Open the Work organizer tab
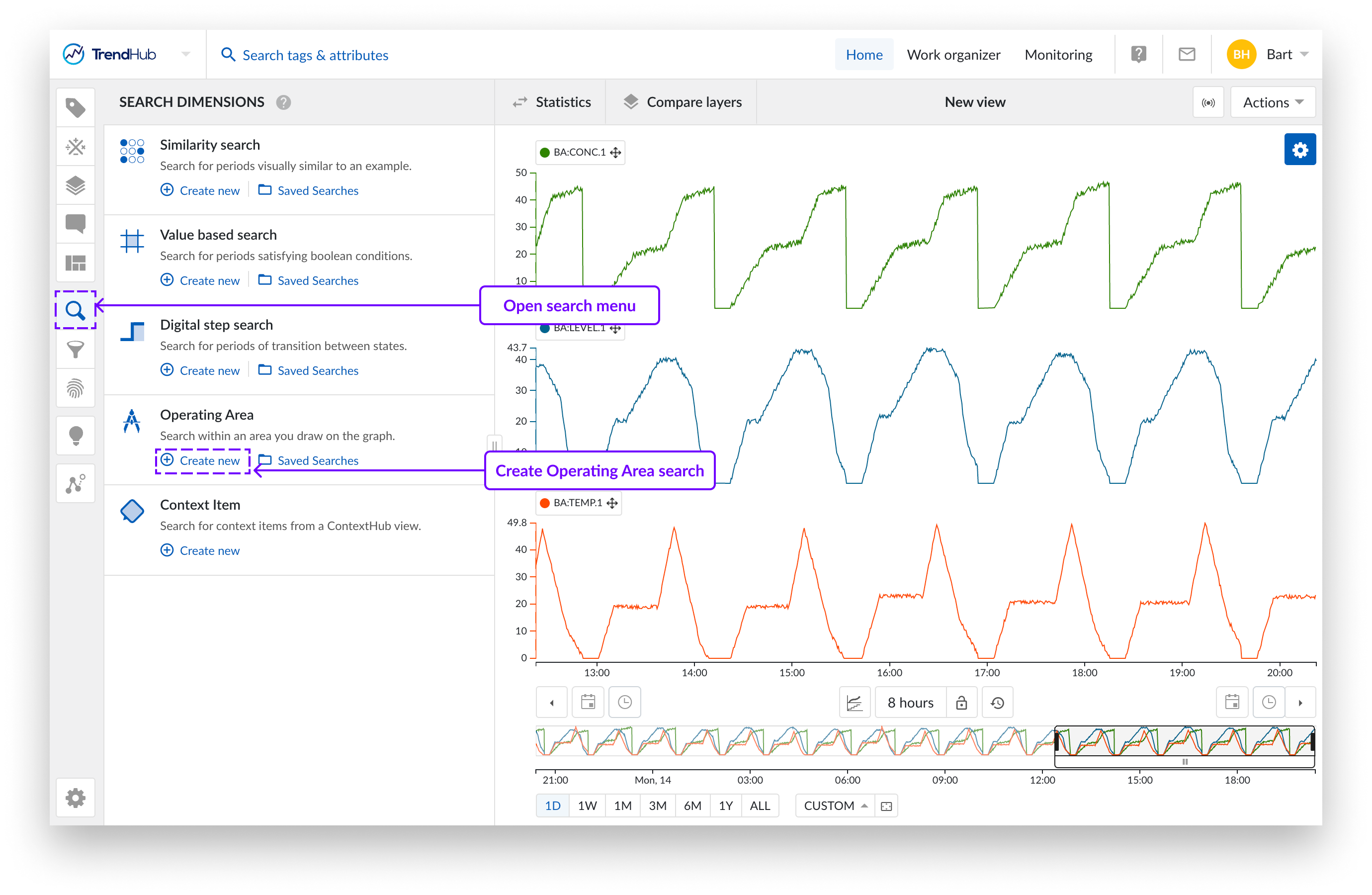1372x895 pixels. 953,55
